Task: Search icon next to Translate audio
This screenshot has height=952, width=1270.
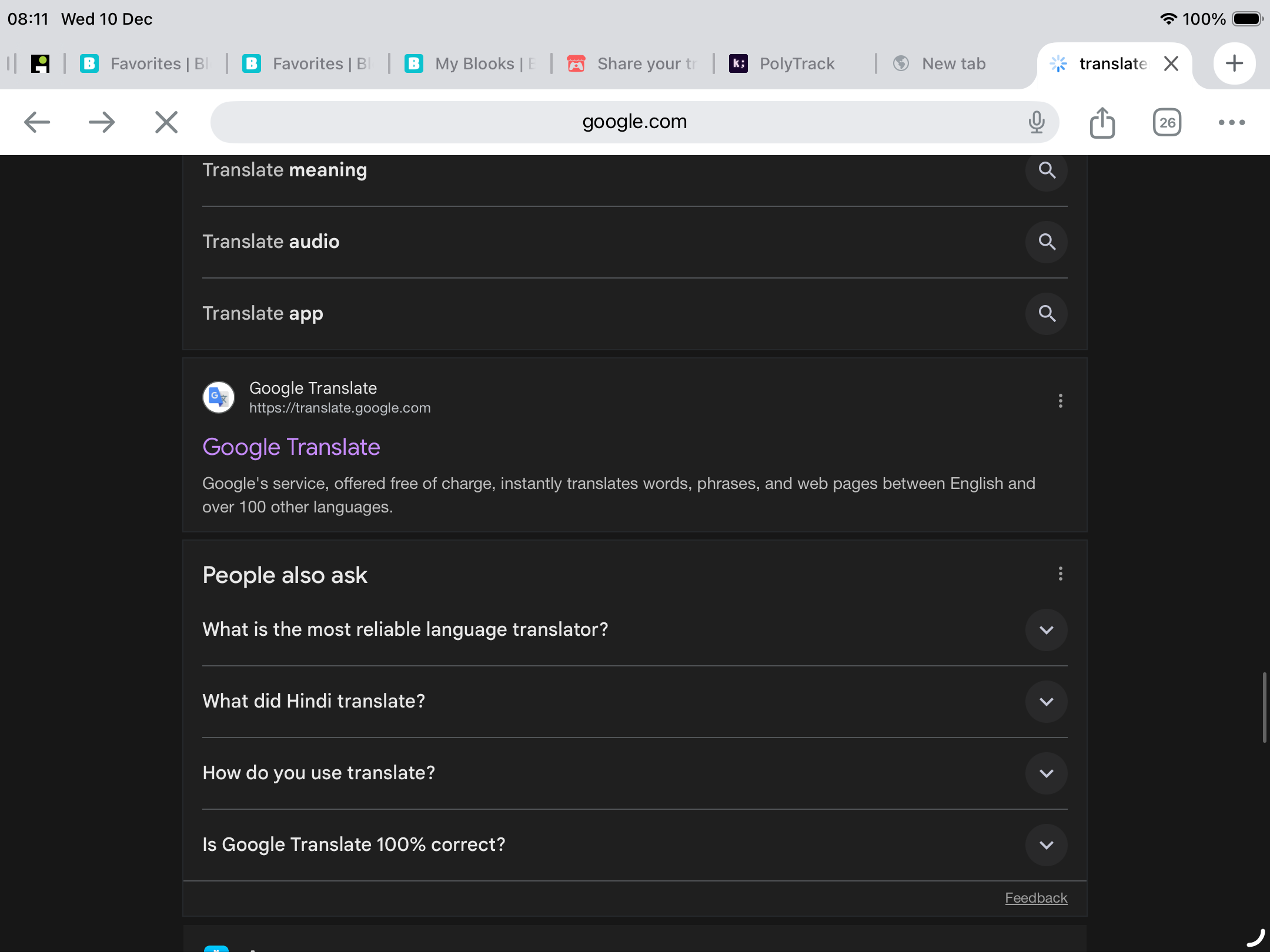Action: click(x=1047, y=242)
